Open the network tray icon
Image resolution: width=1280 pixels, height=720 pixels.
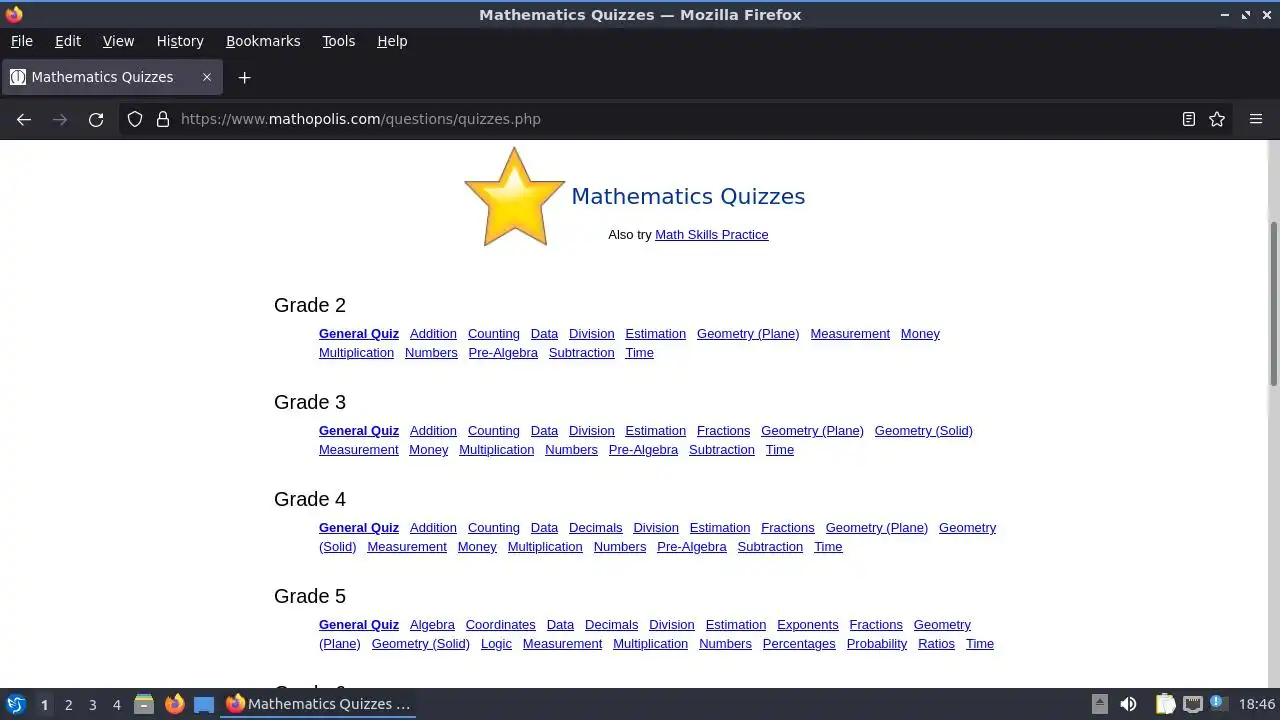click(1192, 704)
